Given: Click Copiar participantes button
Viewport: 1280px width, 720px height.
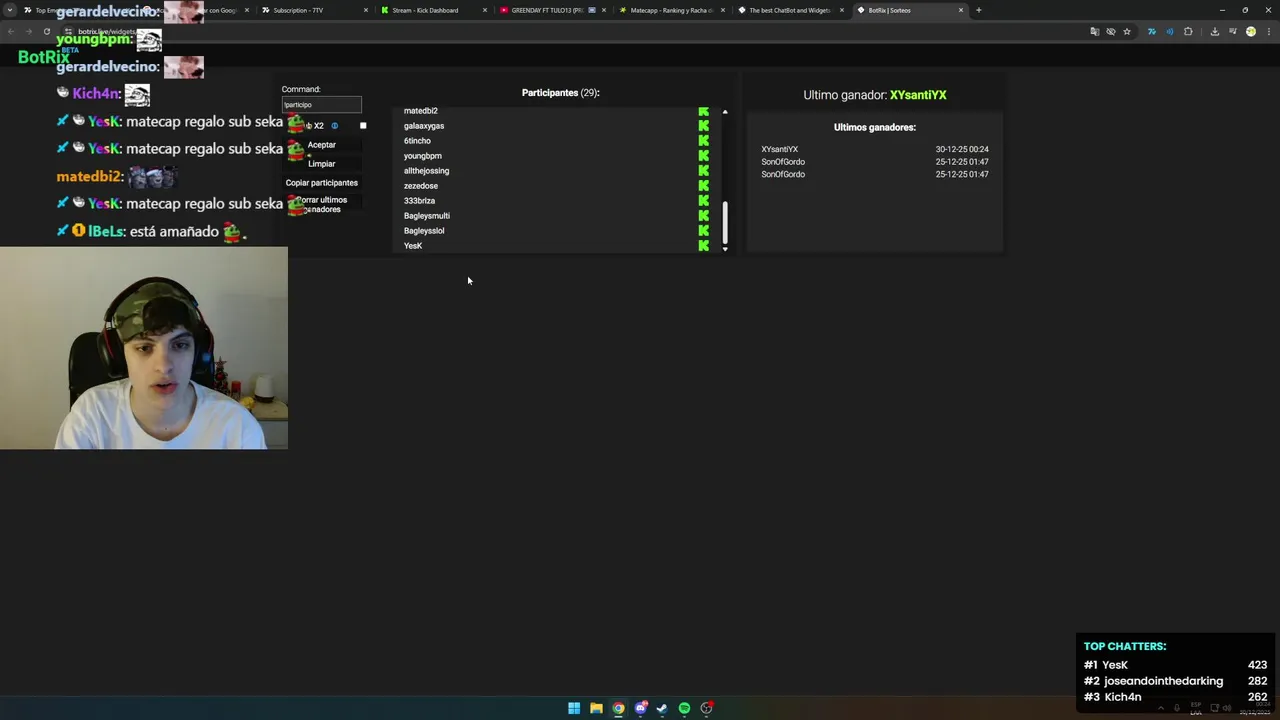Looking at the screenshot, I should (322, 183).
